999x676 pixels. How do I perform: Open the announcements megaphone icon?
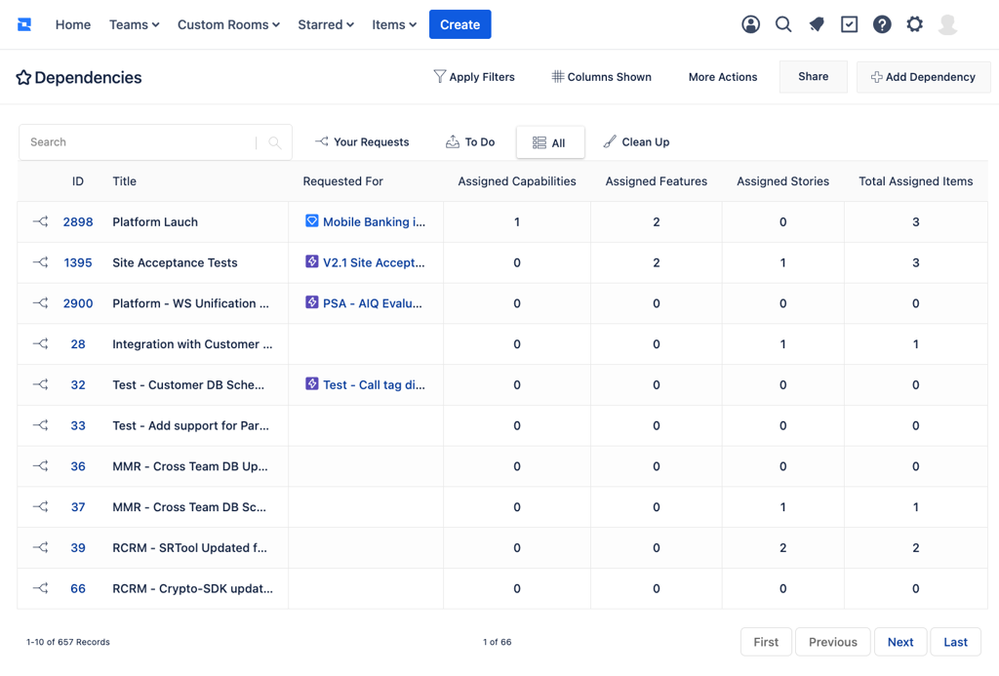click(816, 25)
